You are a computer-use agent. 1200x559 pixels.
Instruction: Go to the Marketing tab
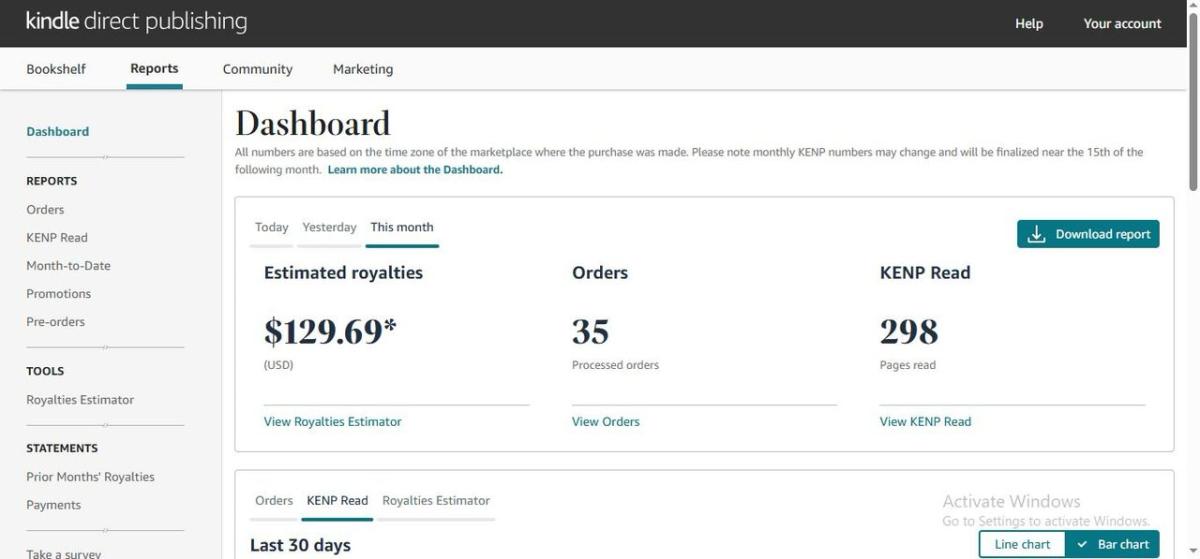(x=362, y=69)
